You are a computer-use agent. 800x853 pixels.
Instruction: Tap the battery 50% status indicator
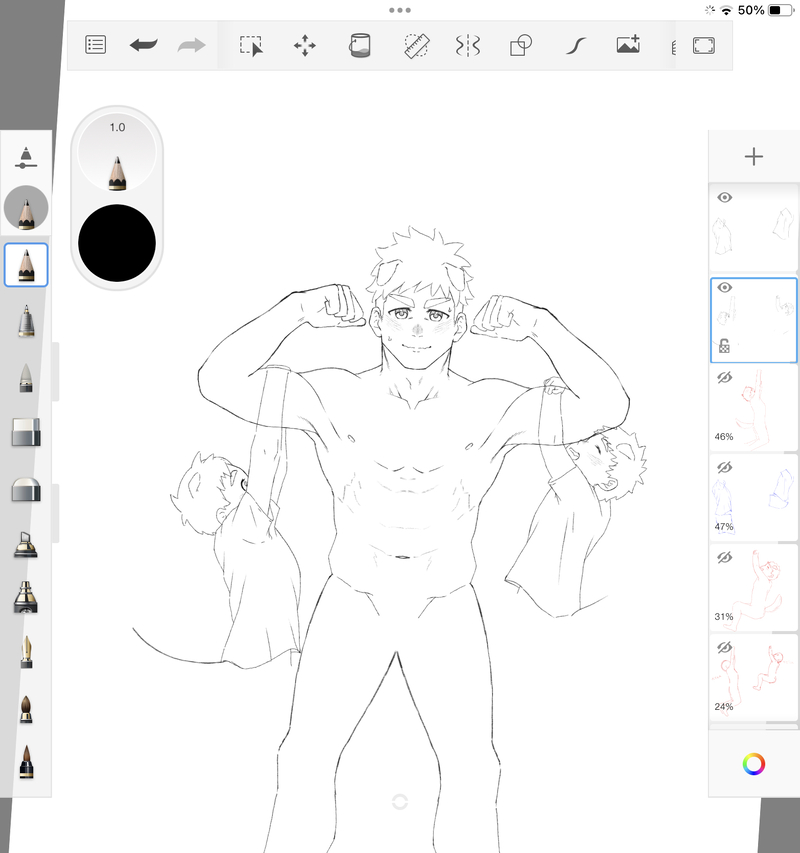[766, 10]
